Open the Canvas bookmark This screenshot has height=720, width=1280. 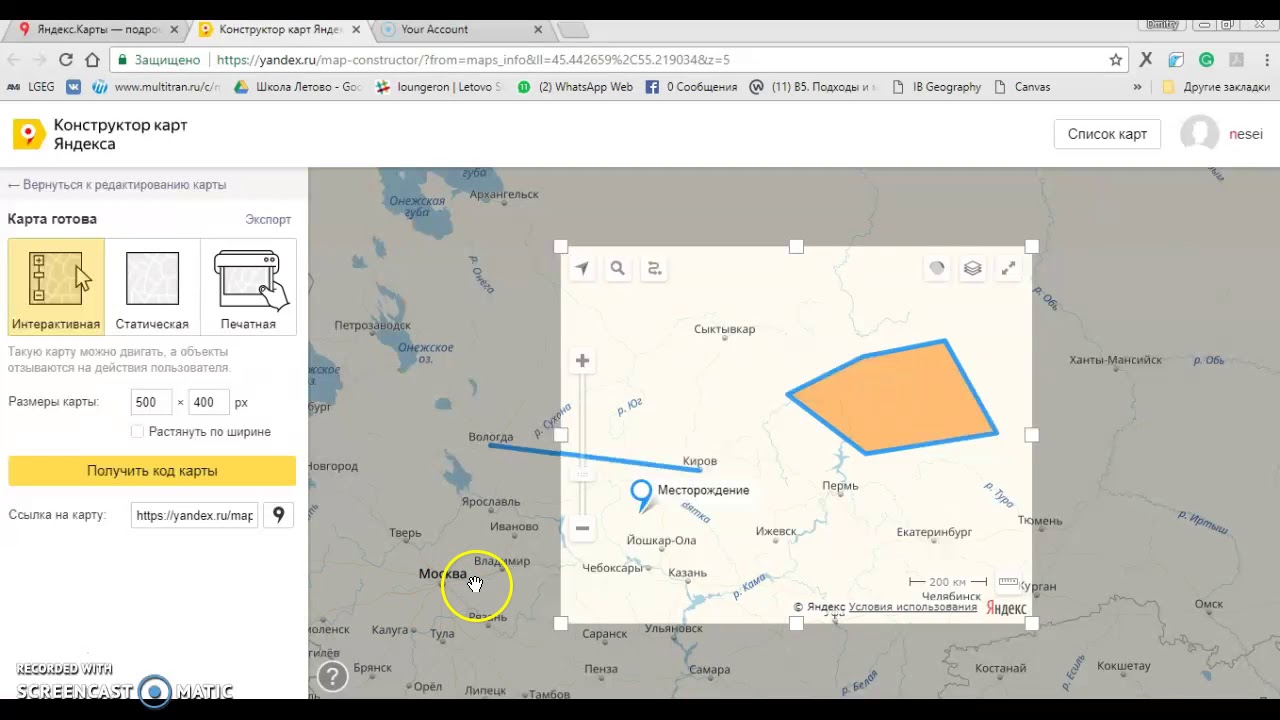click(1022, 87)
